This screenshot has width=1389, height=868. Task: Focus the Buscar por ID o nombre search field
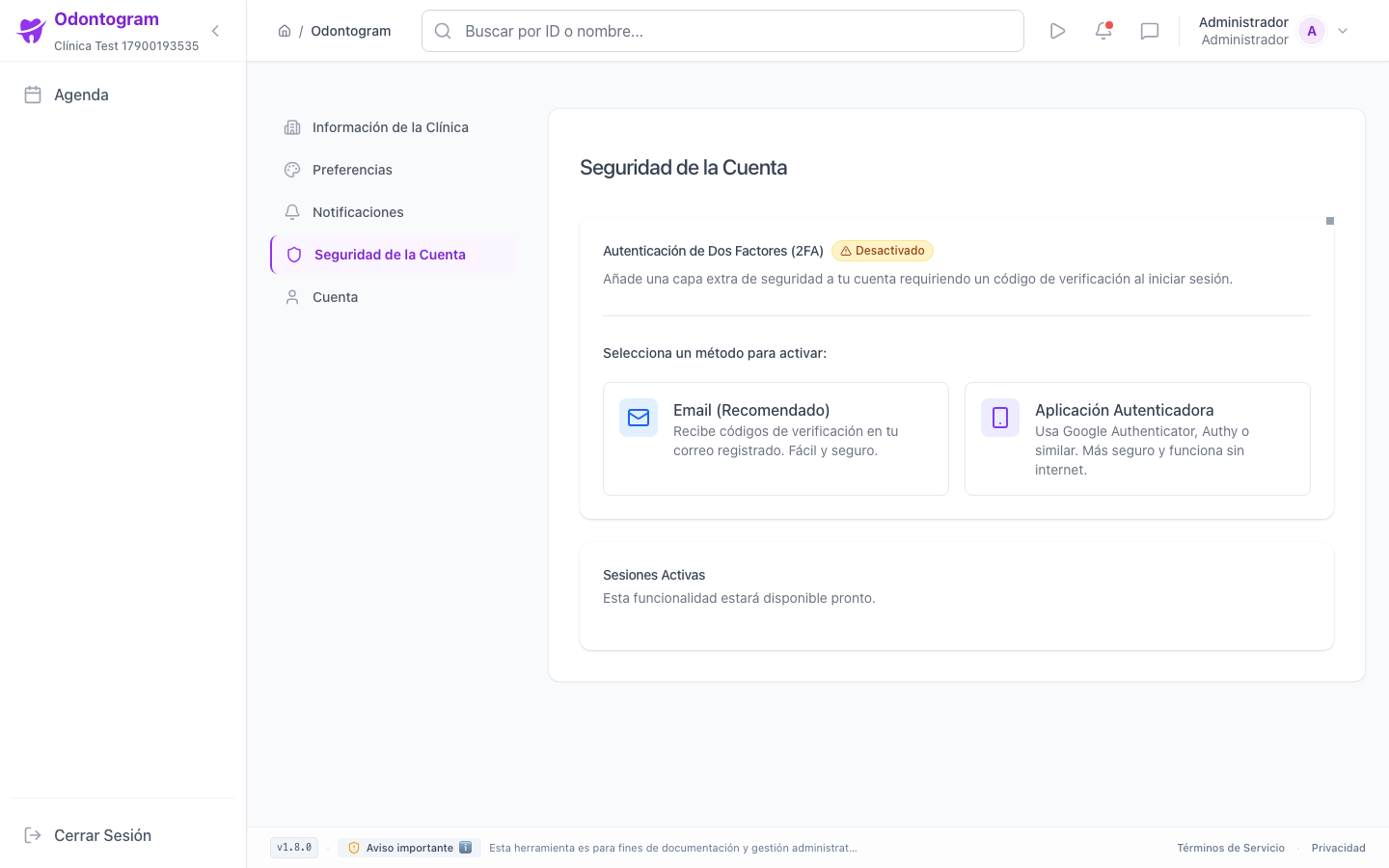coord(722,31)
